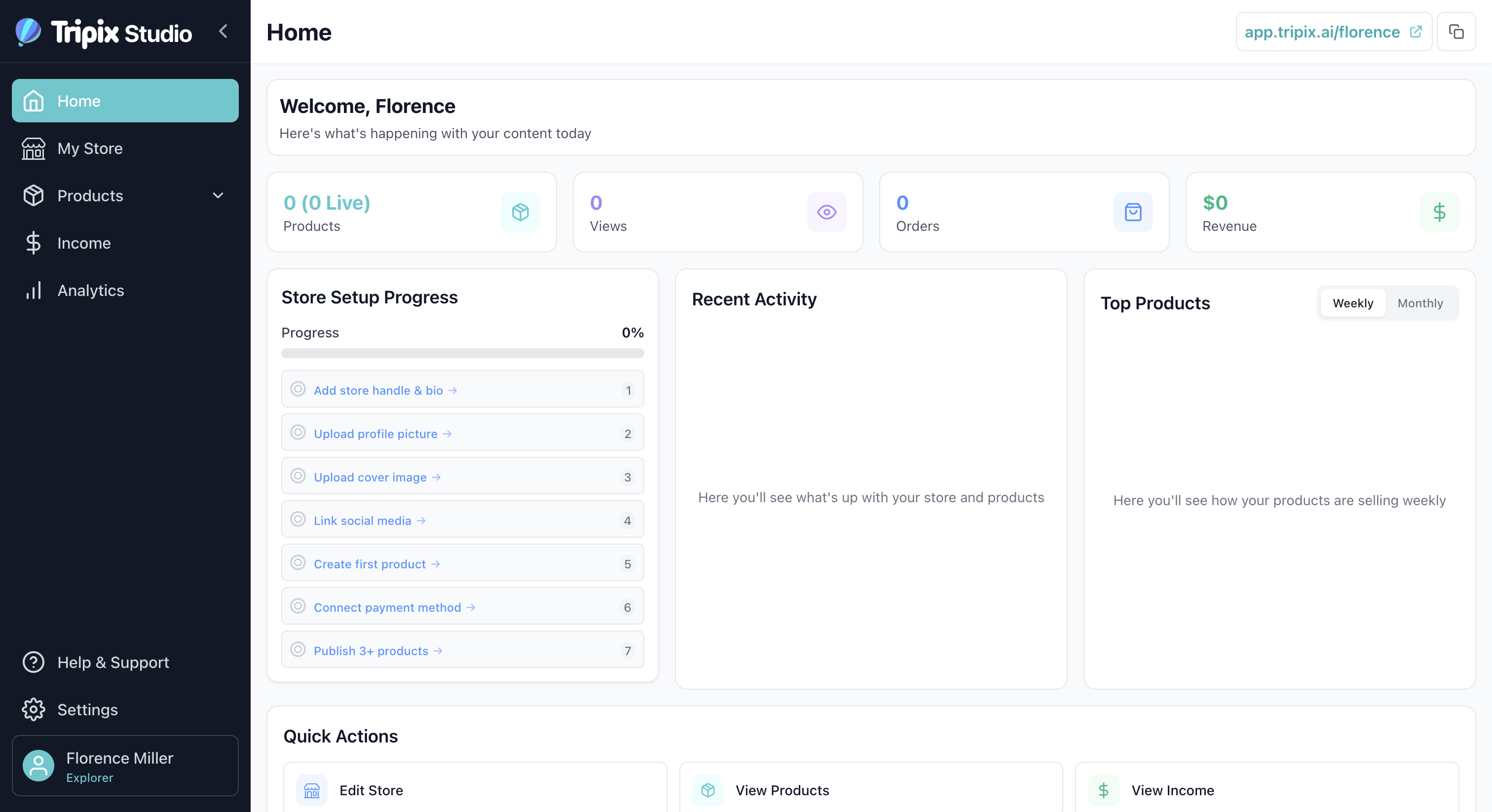Open Home in the sidebar

[x=125, y=101]
